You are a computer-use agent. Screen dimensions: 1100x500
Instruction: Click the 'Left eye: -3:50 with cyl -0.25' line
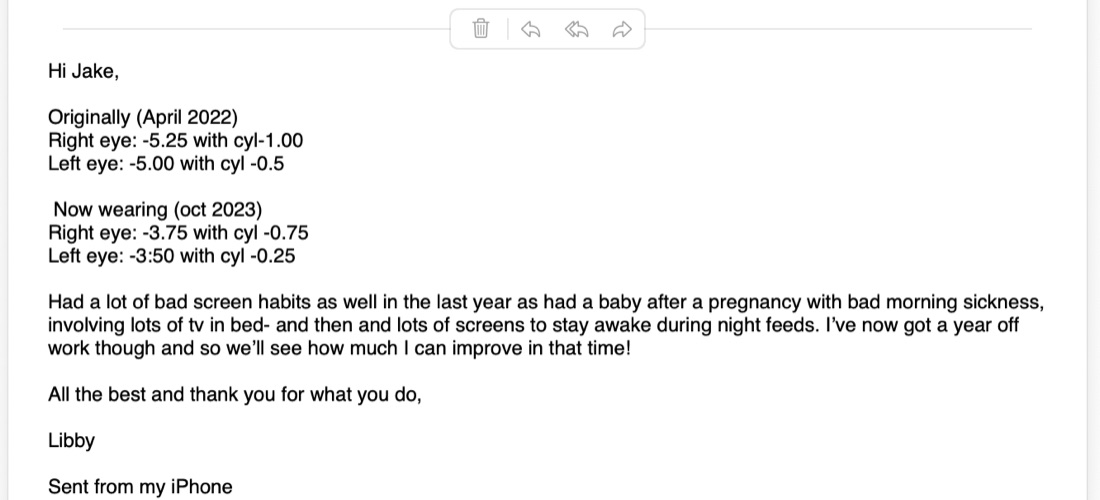click(172, 256)
